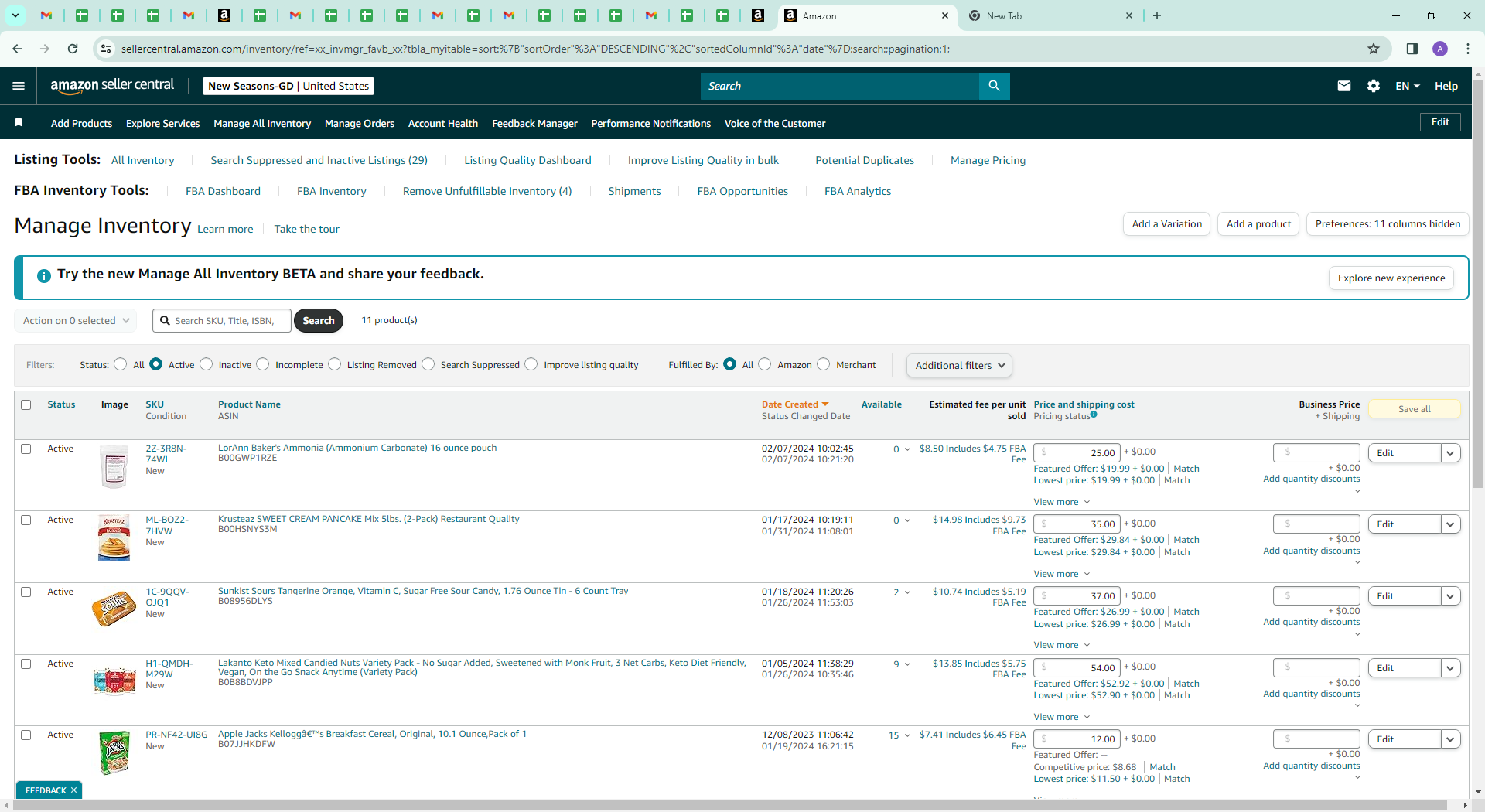Image resolution: width=1485 pixels, height=812 pixels.
Task: Open the Chrome profile avatar
Action: point(1440,49)
